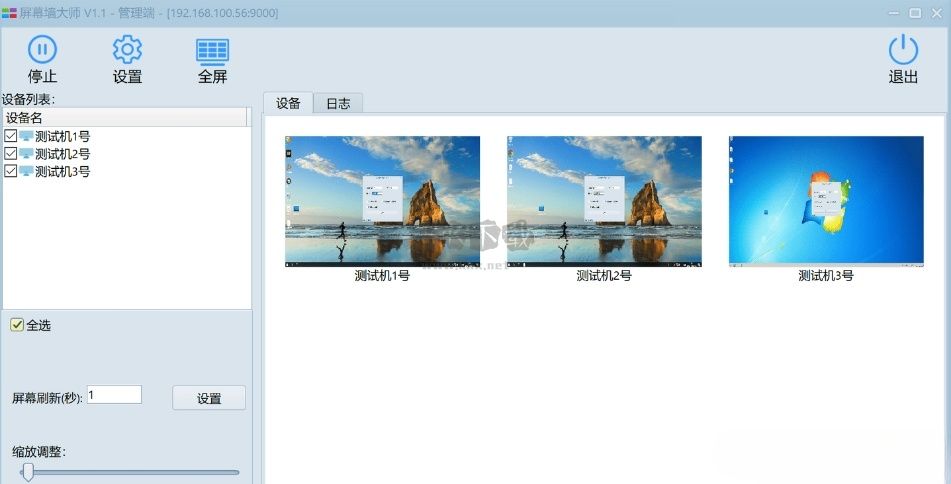Open 设置 gear icon in toolbar
Image resolution: width=951 pixels, height=484 pixels.
pyautogui.click(x=127, y=49)
